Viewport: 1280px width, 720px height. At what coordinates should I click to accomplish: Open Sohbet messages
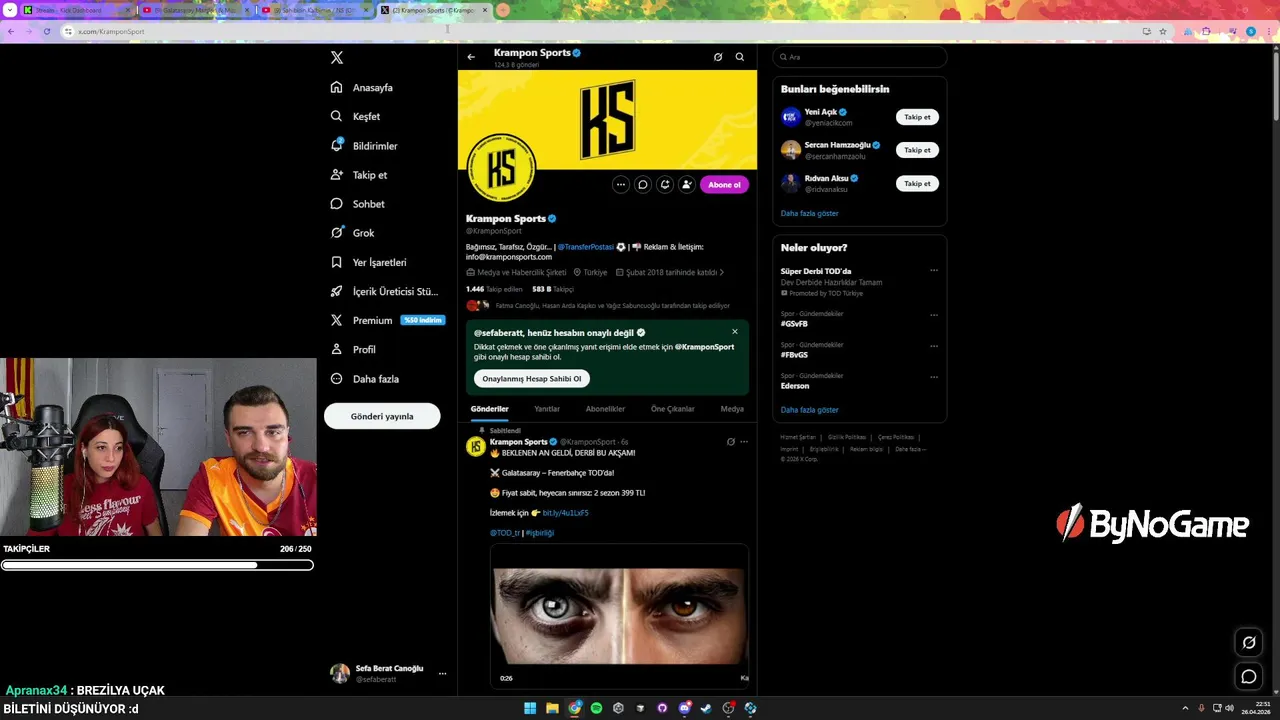pyautogui.click(x=358, y=204)
